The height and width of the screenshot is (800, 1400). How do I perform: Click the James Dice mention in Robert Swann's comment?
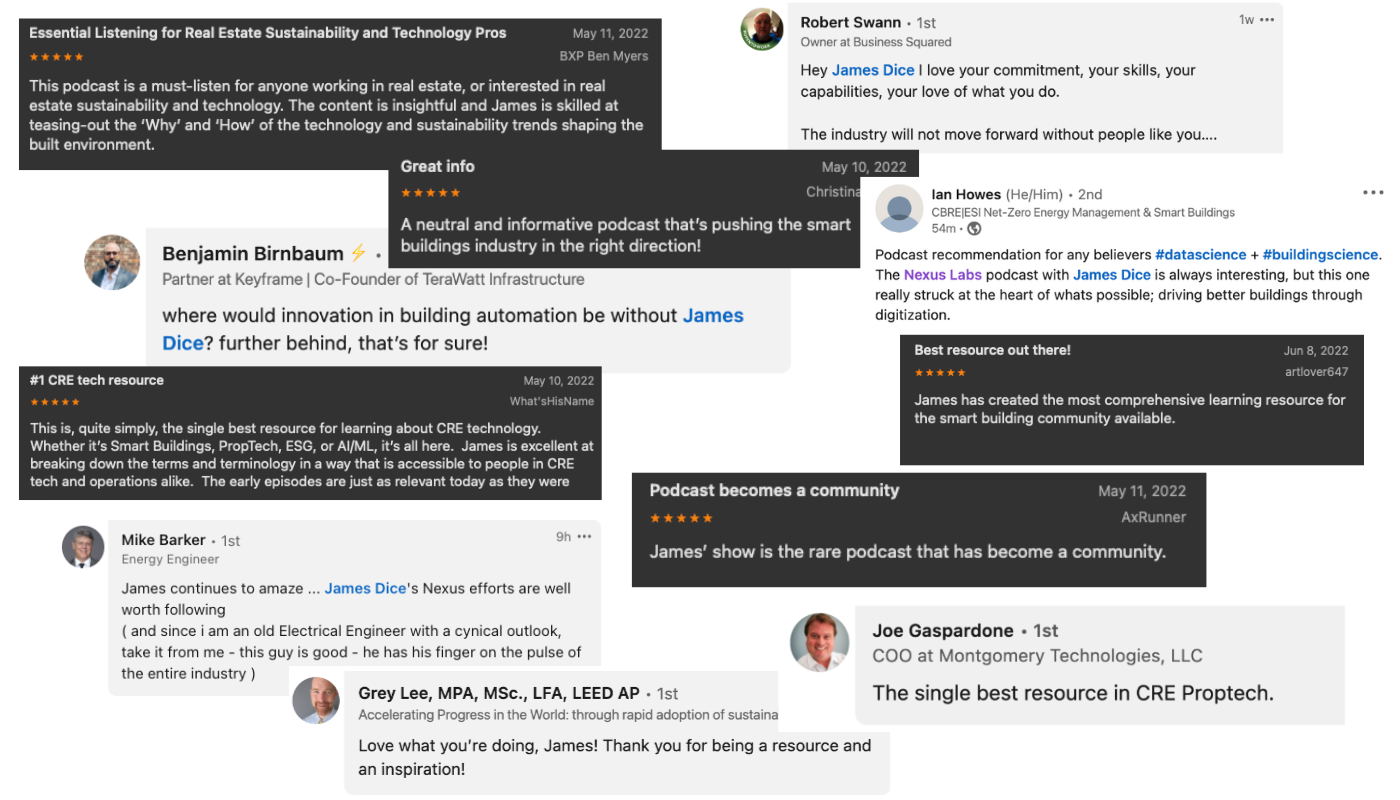[873, 70]
